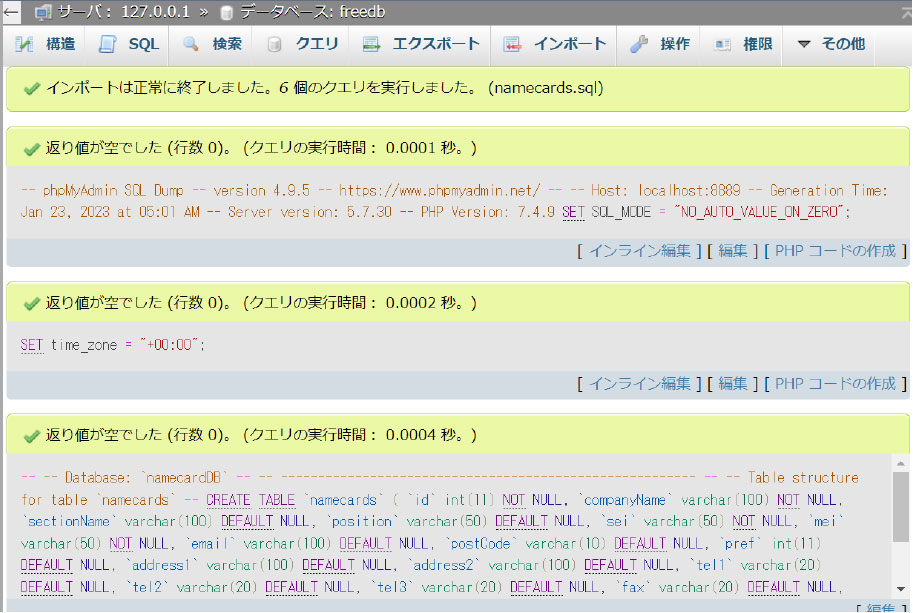Viewport: 913px width, 613px height.
Task: Click PHP コードの作成 under time_zone query
Action: click(835, 383)
